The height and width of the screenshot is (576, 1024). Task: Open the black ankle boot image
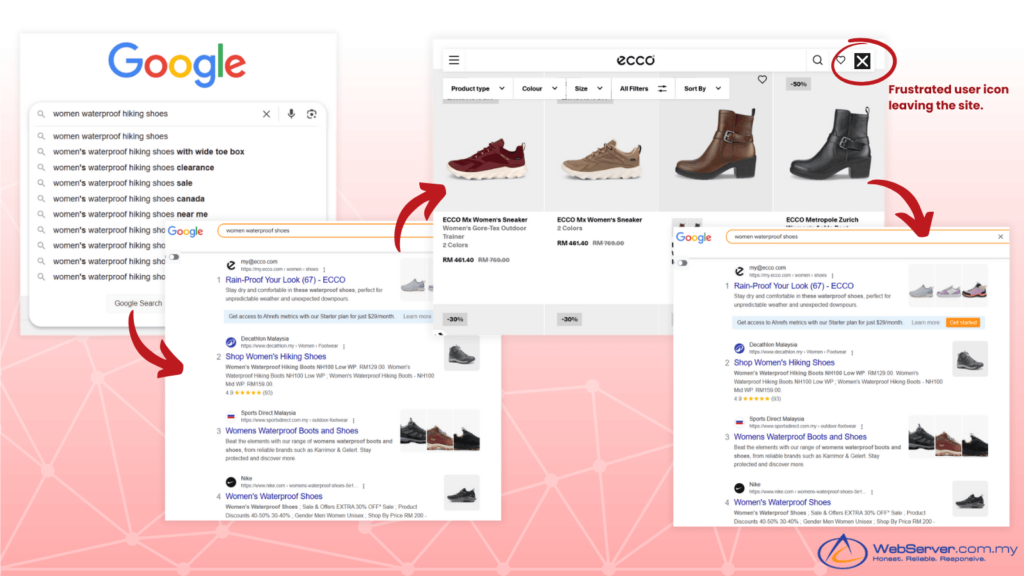(x=831, y=144)
